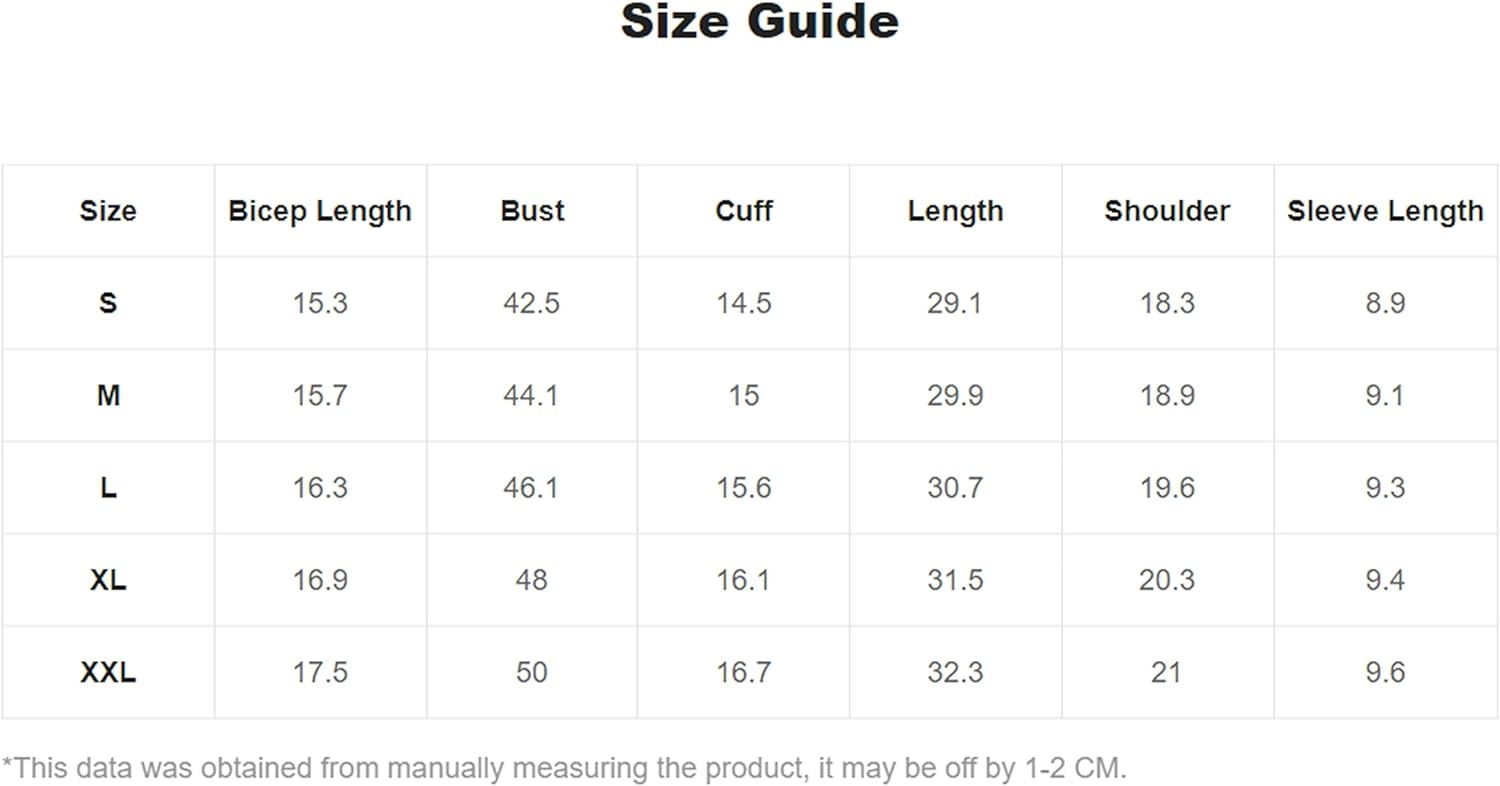1500x786 pixels.
Task: Select the L size row label
Action: 108,488
